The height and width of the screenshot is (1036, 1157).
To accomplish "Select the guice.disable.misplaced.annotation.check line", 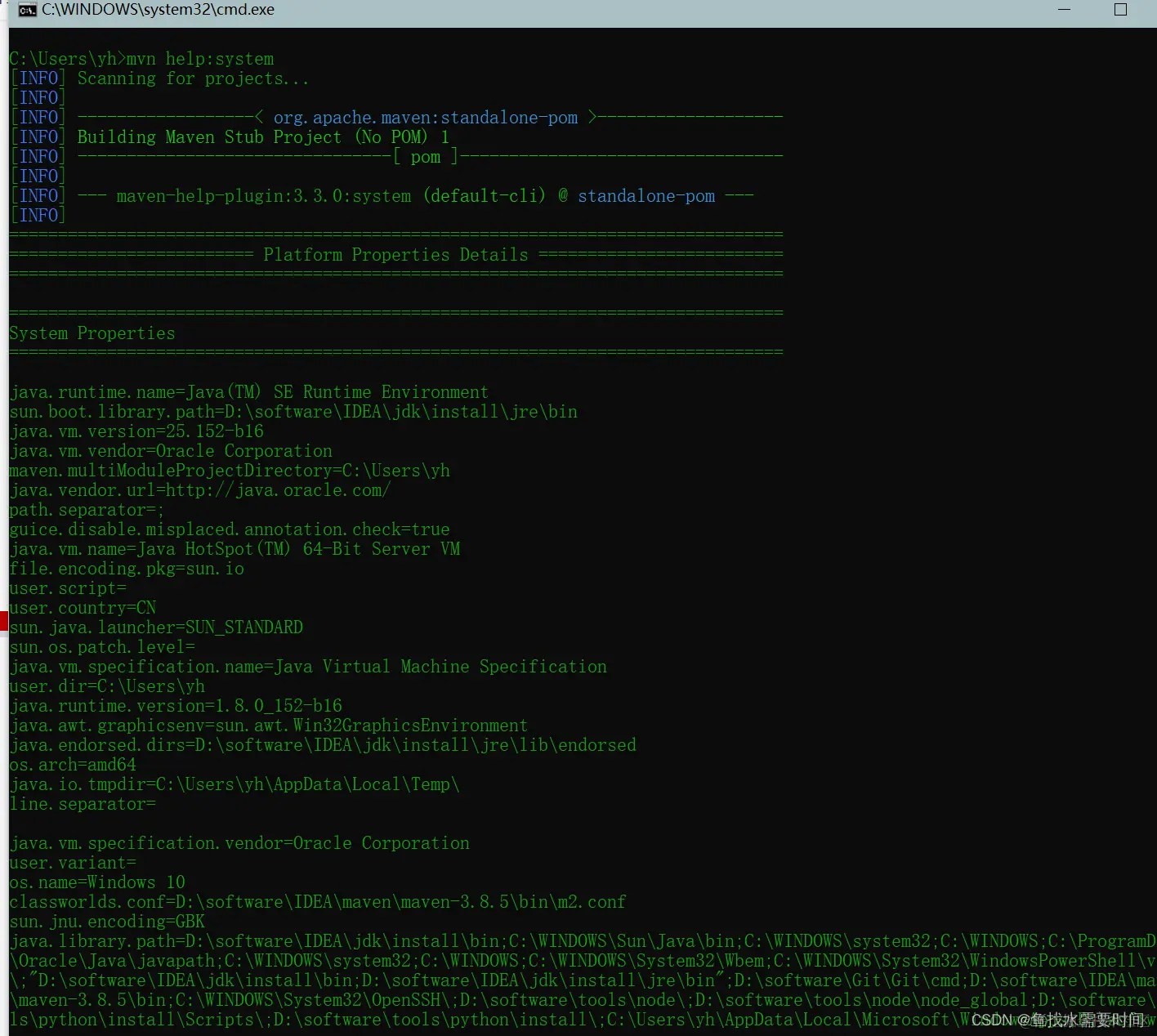I will point(230,529).
